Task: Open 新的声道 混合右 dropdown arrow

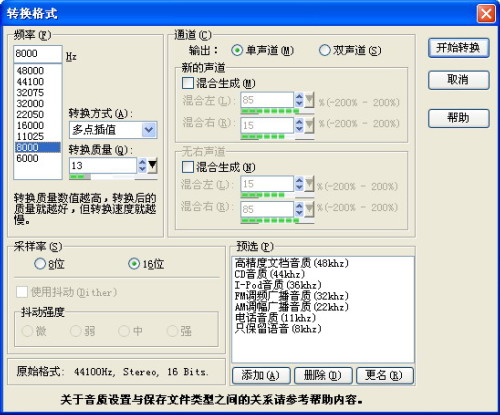Action: click(309, 125)
